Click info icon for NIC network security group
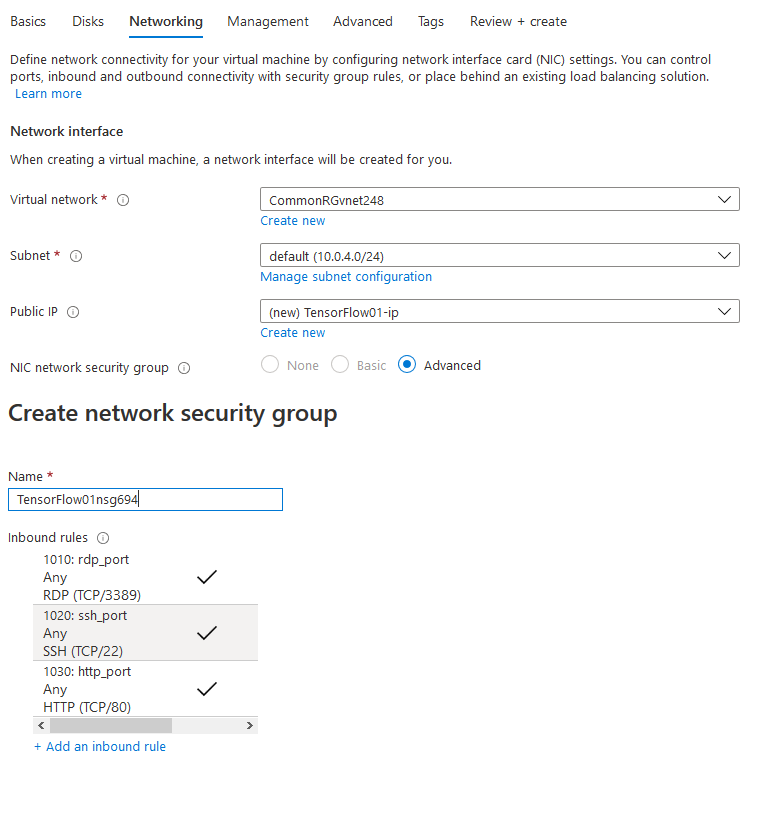Viewport: 778px width, 836px height. (184, 368)
